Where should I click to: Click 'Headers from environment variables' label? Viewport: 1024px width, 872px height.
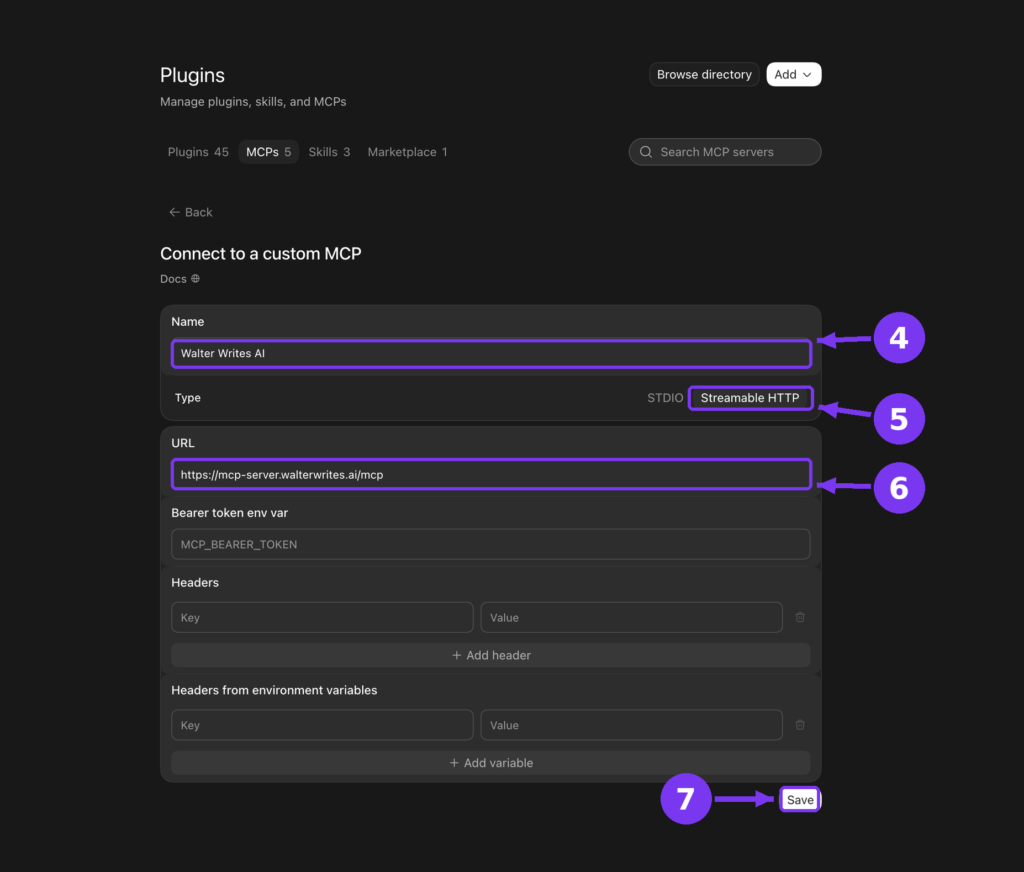pos(274,690)
